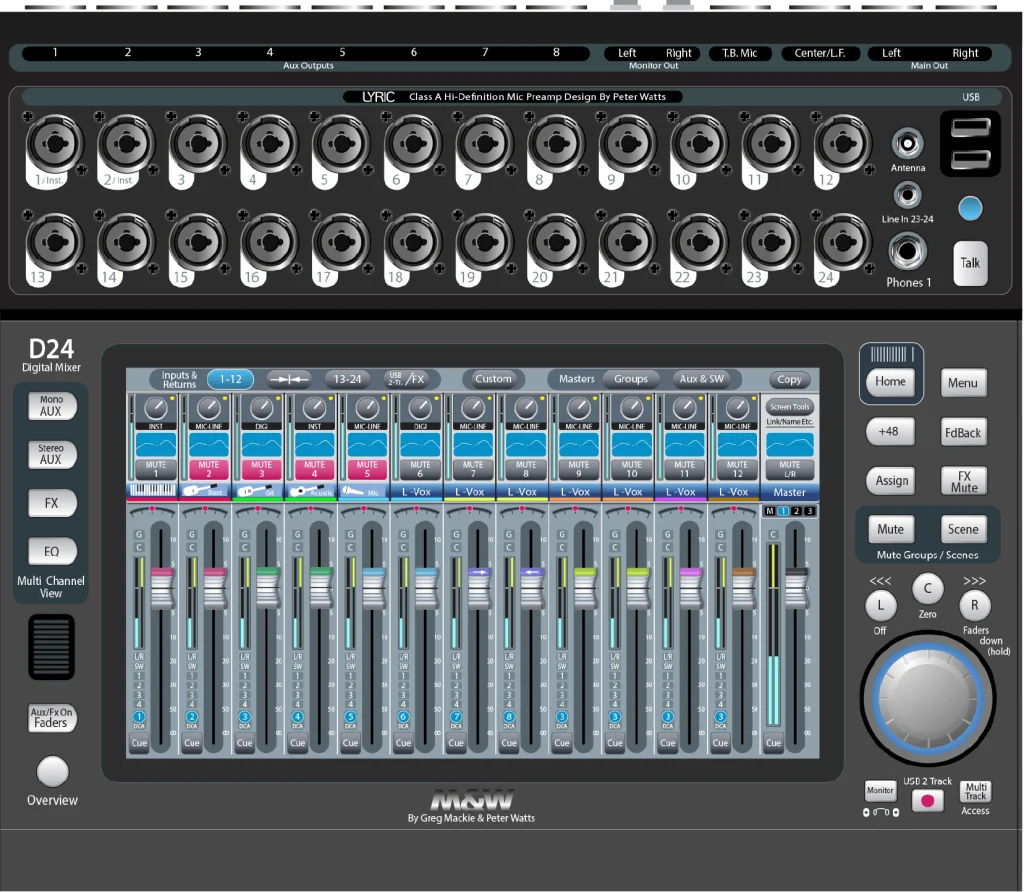
Task: Click the Mono AUX button
Action: 52,406
